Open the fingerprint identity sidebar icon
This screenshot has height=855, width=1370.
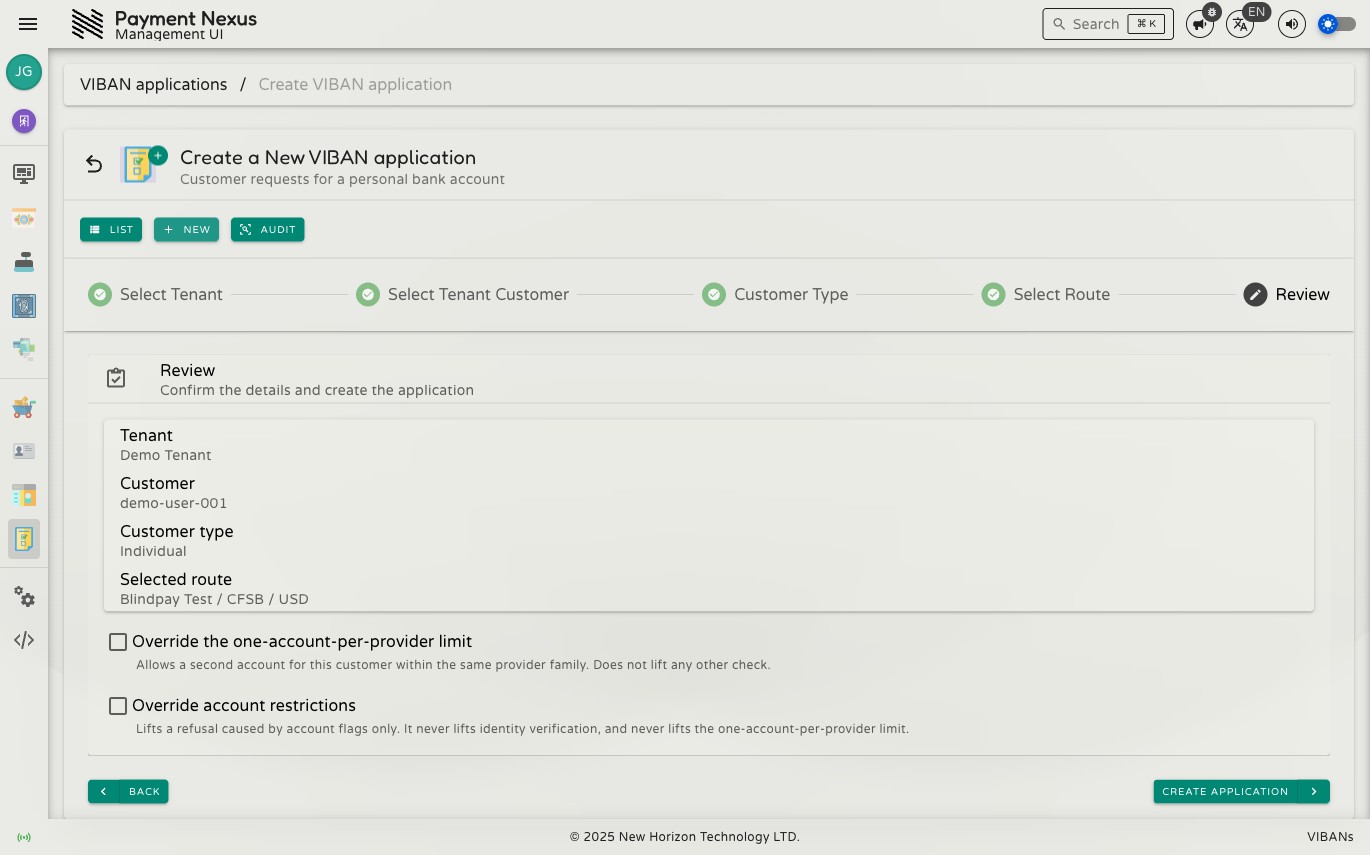[x=24, y=306]
